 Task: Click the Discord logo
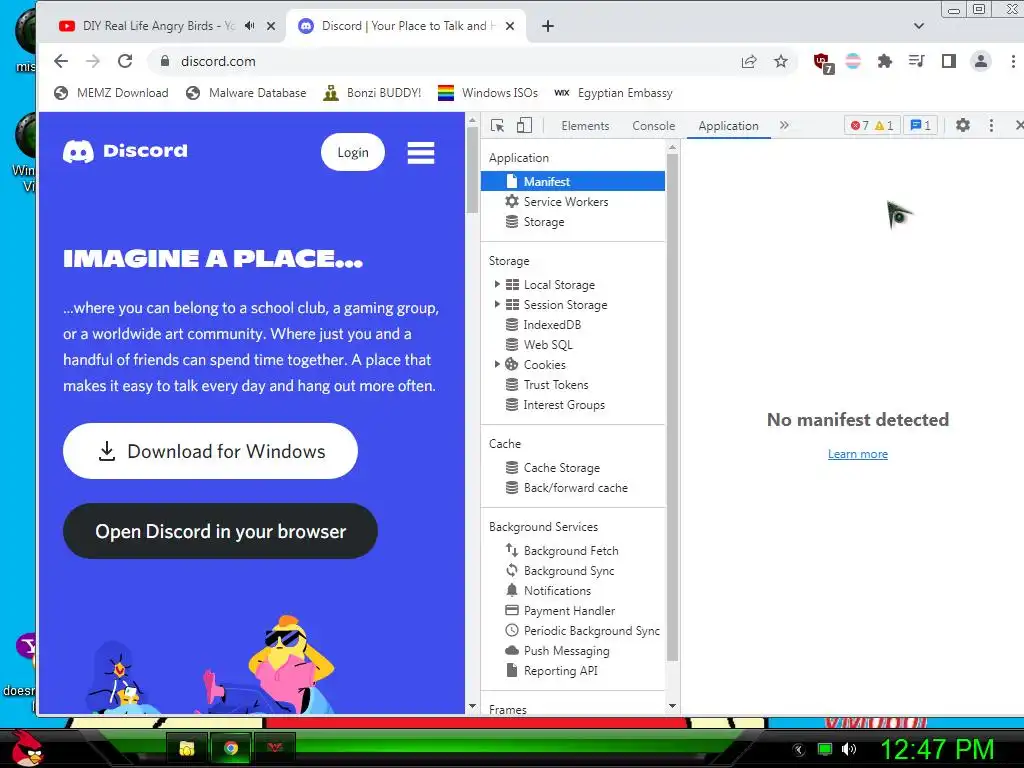(x=125, y=151)
